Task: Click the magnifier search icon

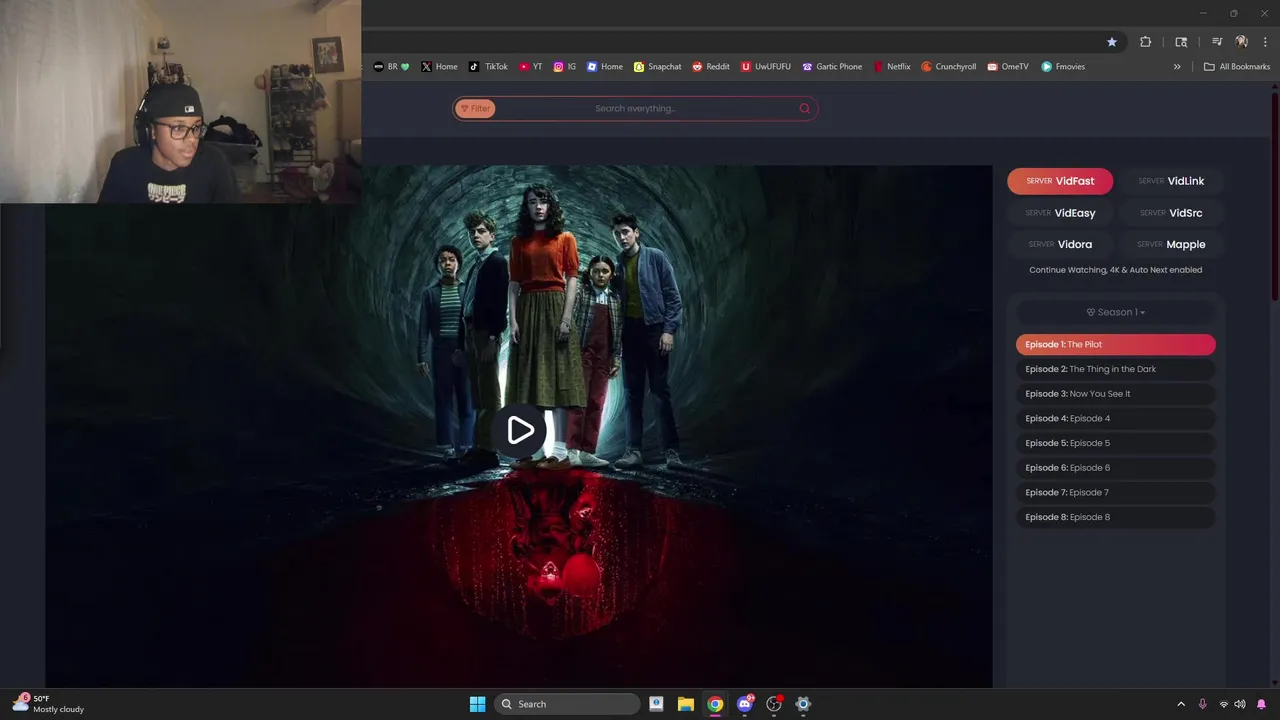Action: coord(804,108)
